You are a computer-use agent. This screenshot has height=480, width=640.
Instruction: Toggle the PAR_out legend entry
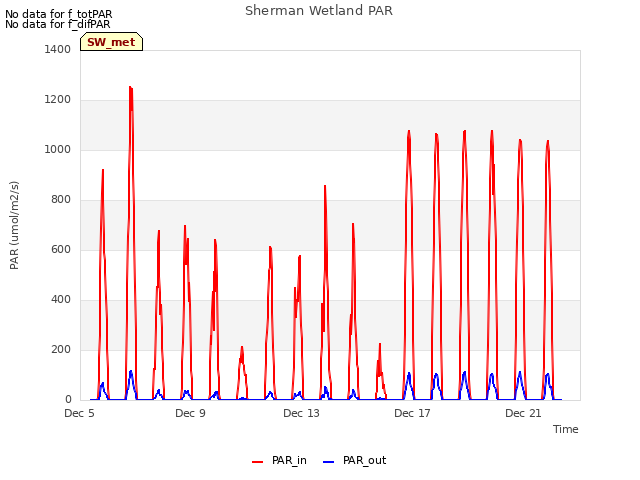[x=354, y=460]
